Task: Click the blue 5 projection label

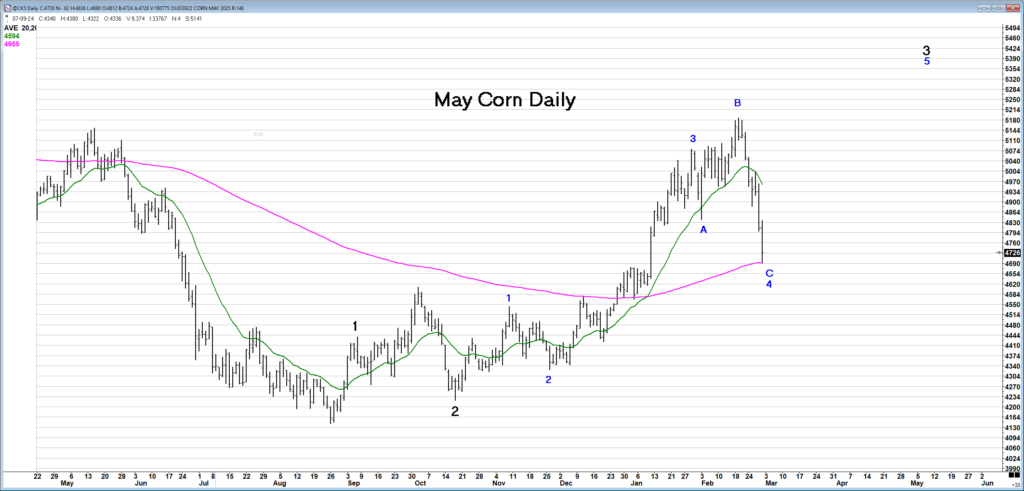Action: pyautogui.click(x=927, y=62)
